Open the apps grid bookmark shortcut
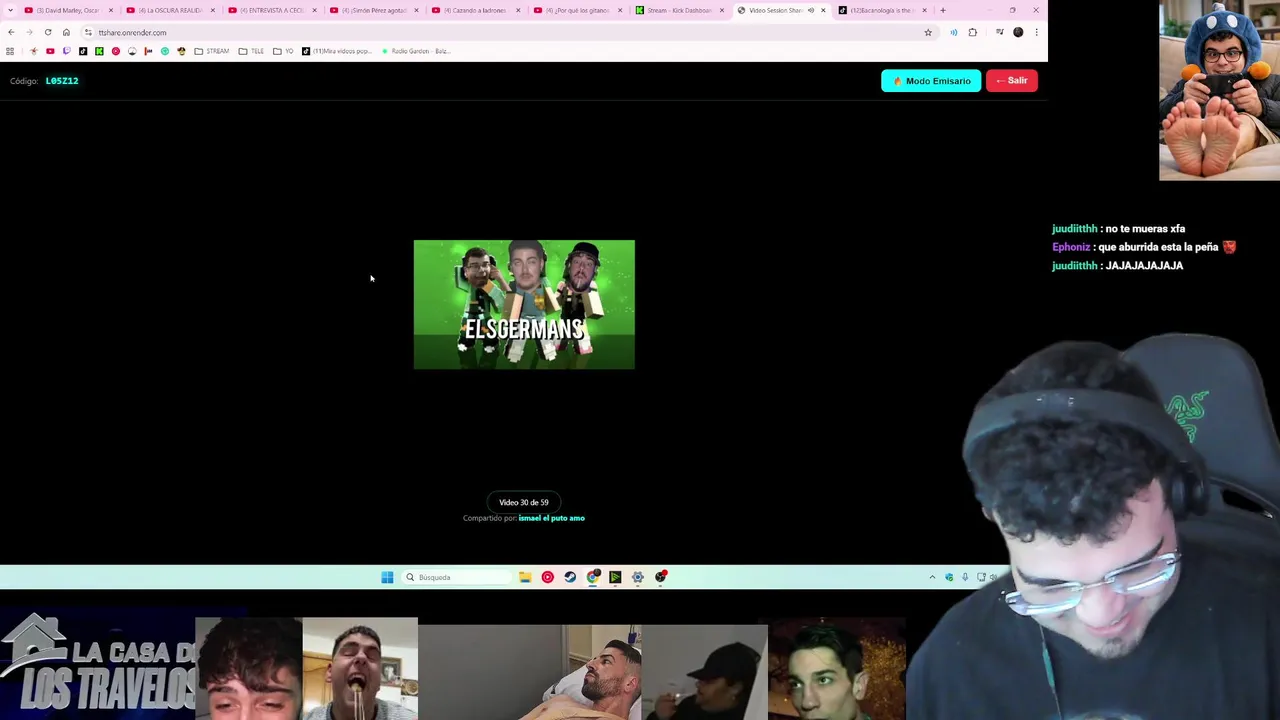This screenshot has height=720, width=1280. (x=10, y=51)
